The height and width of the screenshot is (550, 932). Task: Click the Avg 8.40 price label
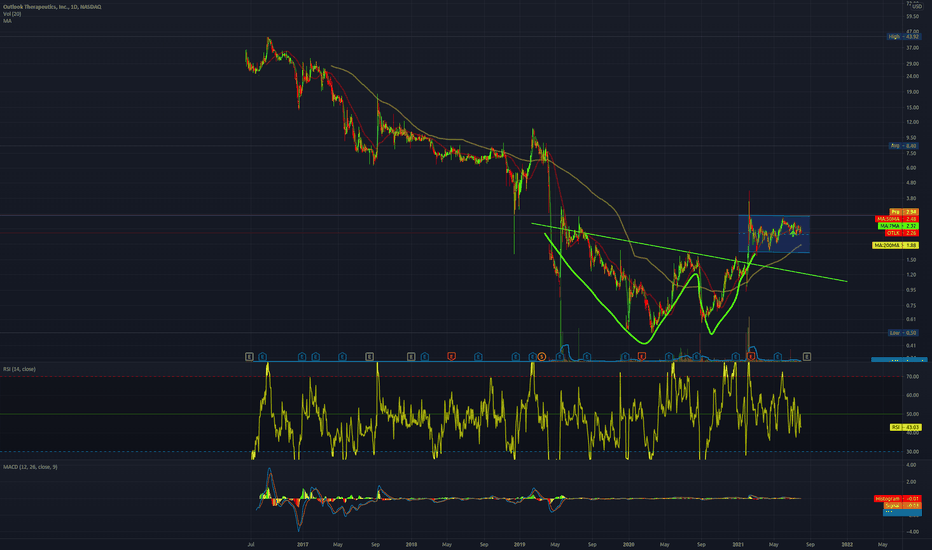[903, 146]
